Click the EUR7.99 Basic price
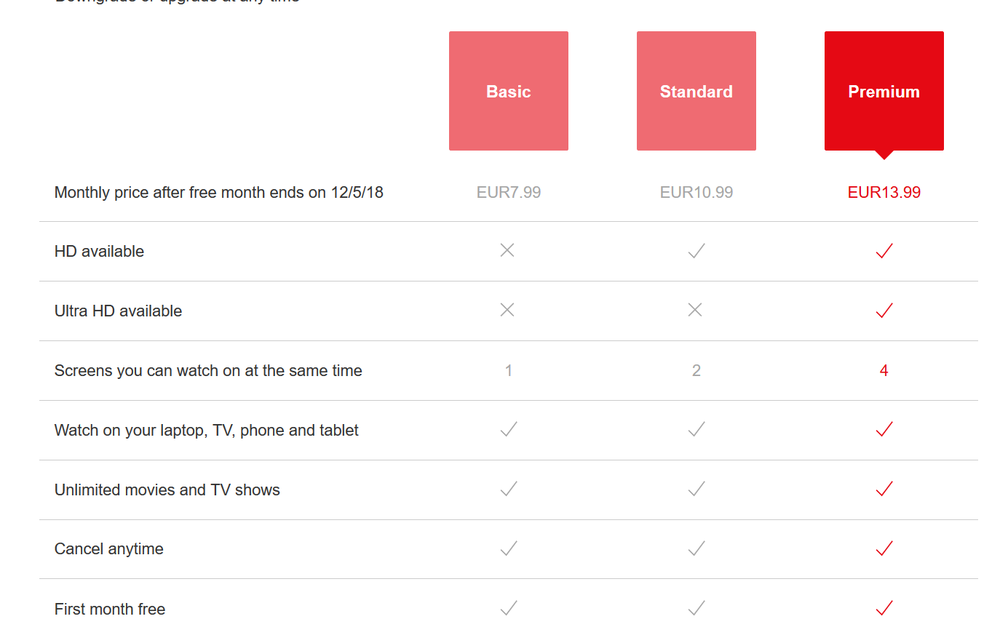Screen dimensions: 1000x643 click(x=508, y=192)
